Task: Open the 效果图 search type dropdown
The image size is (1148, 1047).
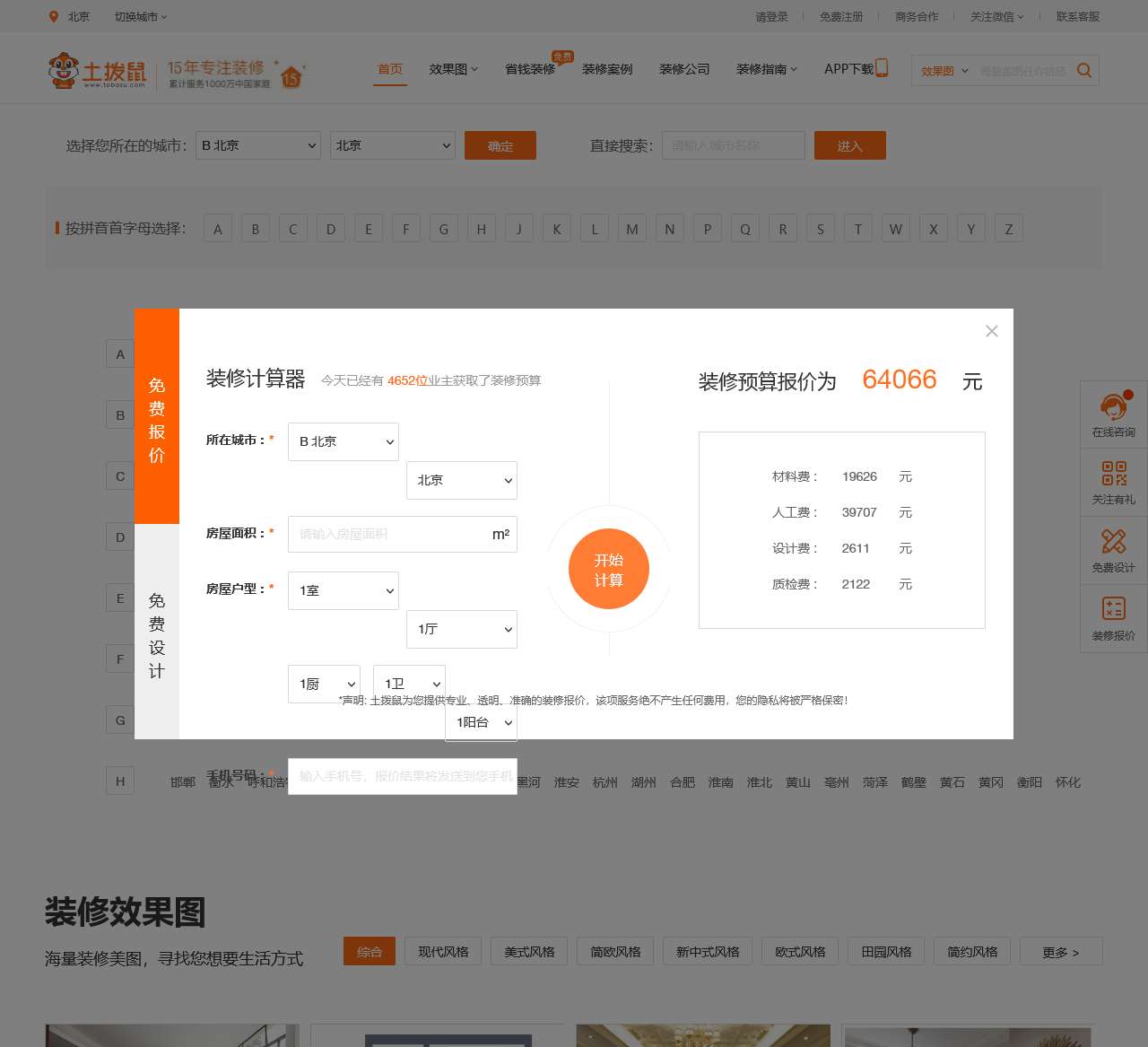Action: 944,71
